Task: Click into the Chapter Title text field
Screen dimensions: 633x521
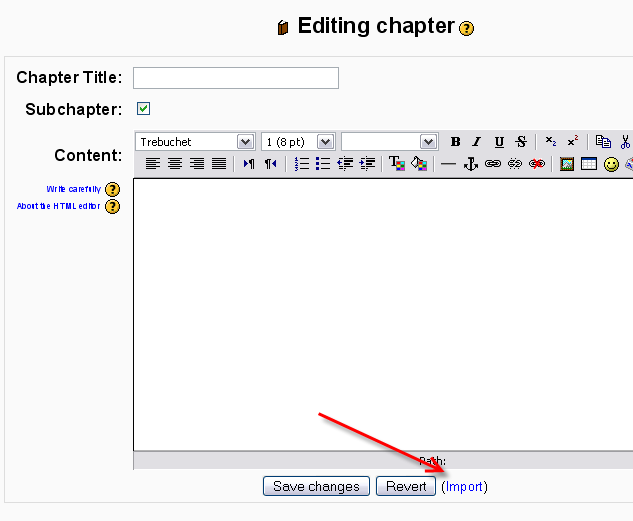Action: [236, 78]
